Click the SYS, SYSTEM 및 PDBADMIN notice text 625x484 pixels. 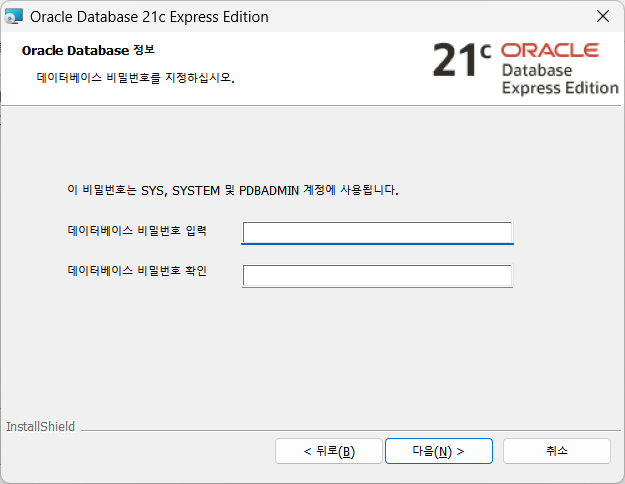(233, 190)
